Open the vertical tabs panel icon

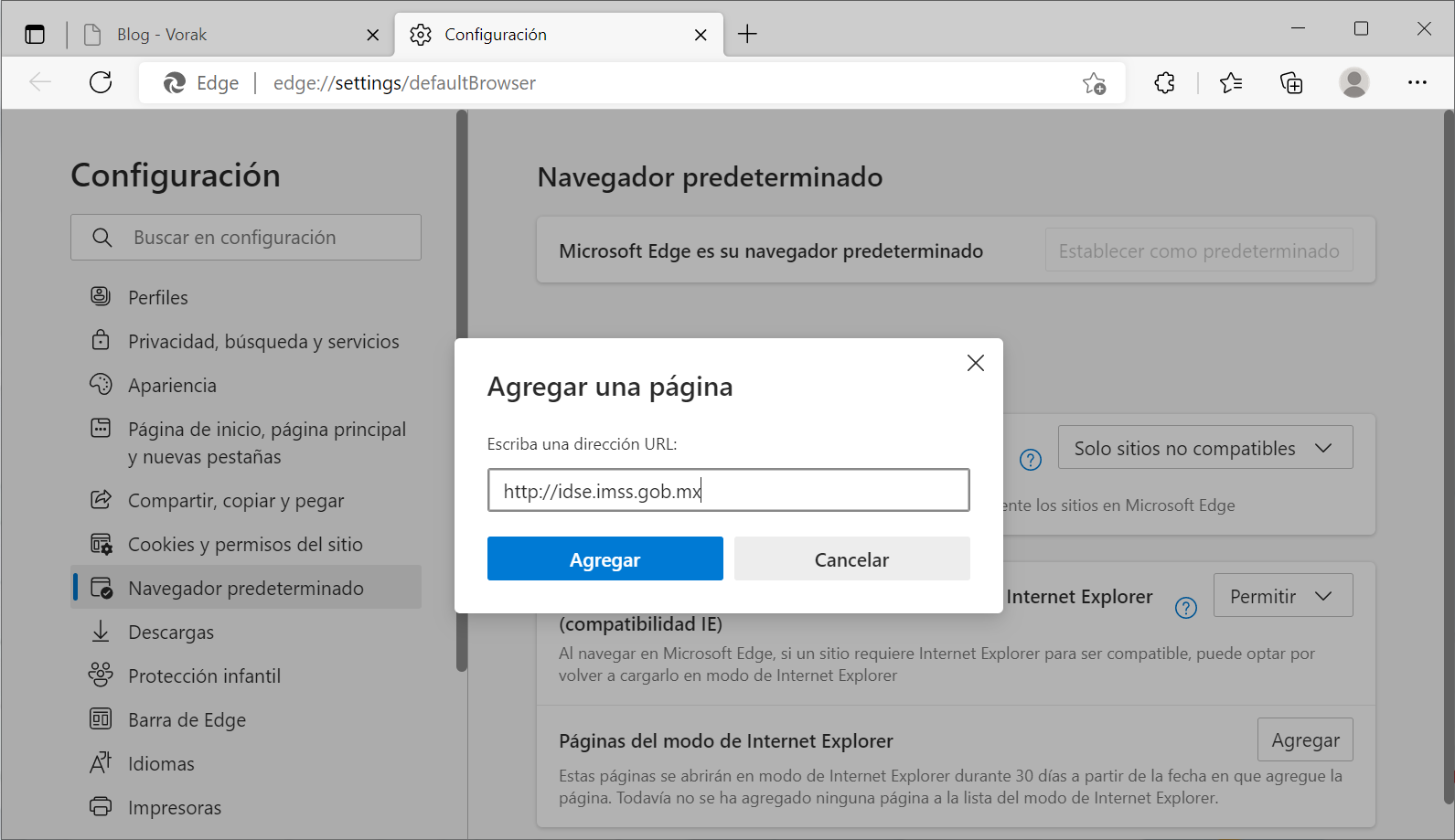35,35
